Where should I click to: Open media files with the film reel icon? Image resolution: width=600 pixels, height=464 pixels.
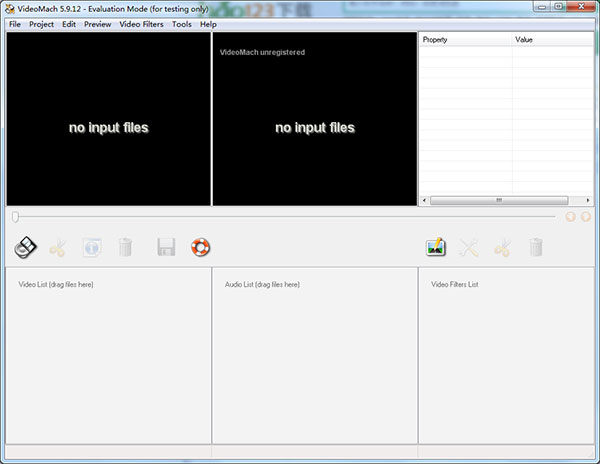click(25, 247)
